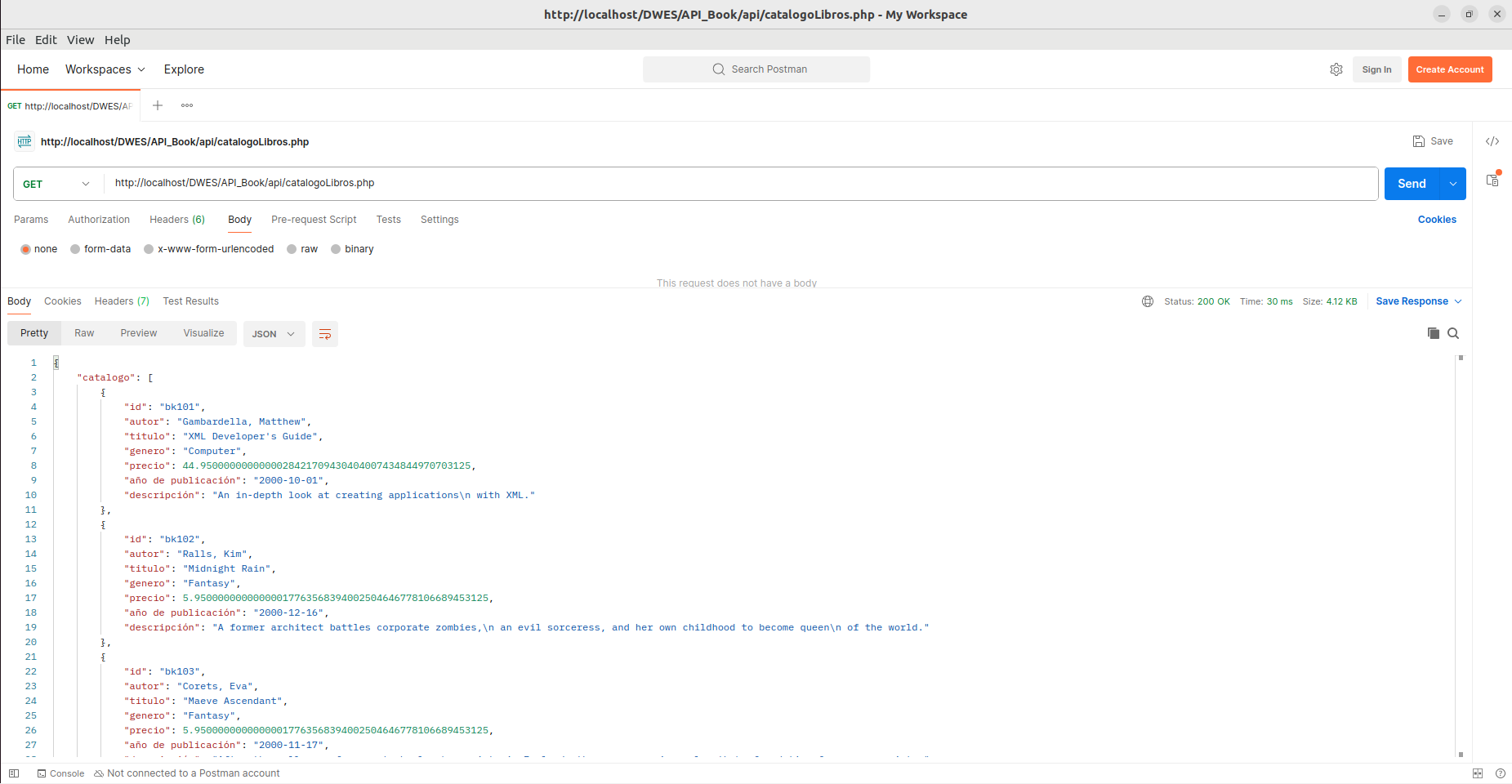Screen dimensions: 1512x784
Task: Search the response with magnifier icon
Action: pyautogui.click(x=1453, y=333)
